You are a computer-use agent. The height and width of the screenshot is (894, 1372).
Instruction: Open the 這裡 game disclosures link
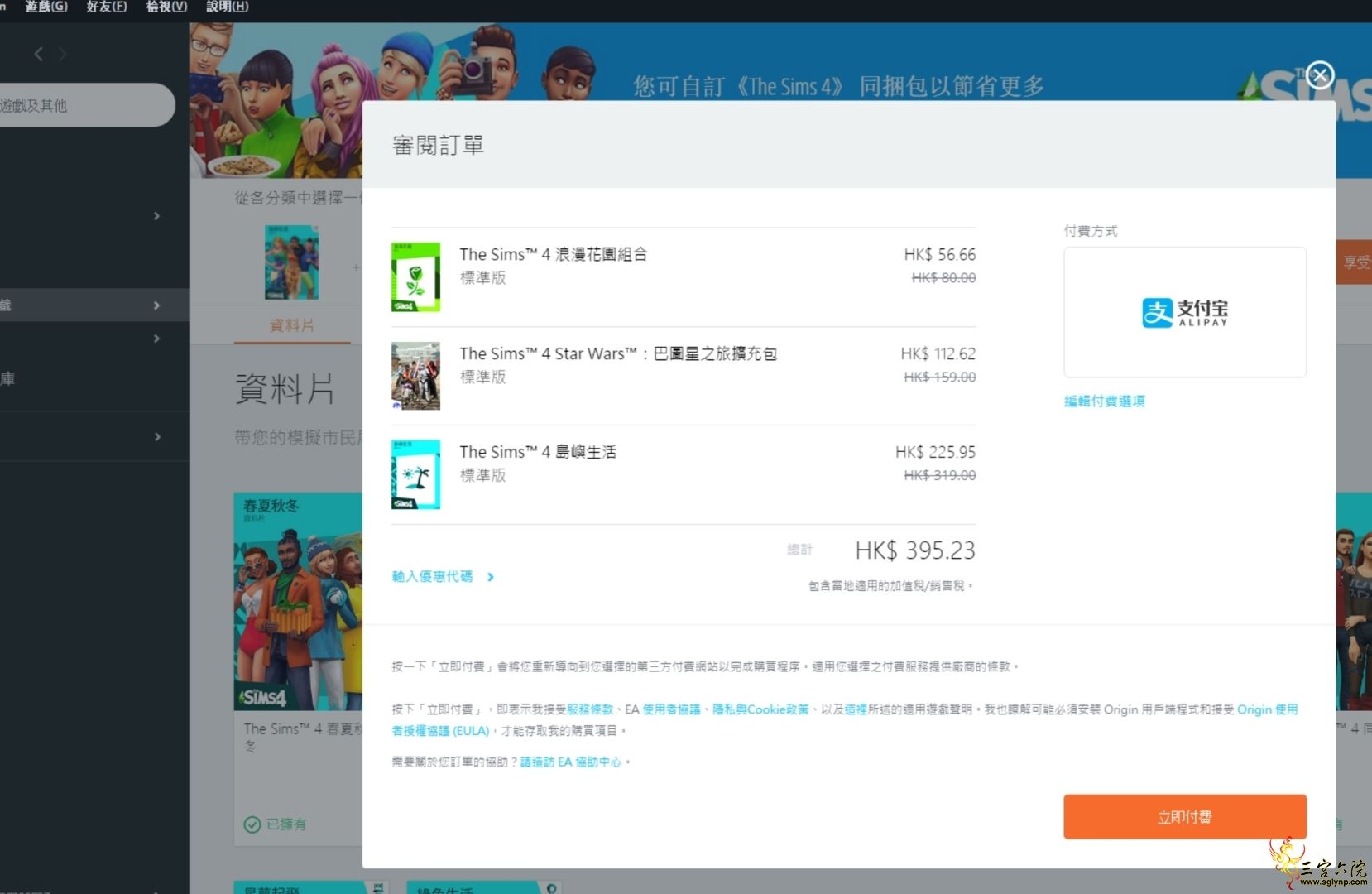(x=856, y=709)
